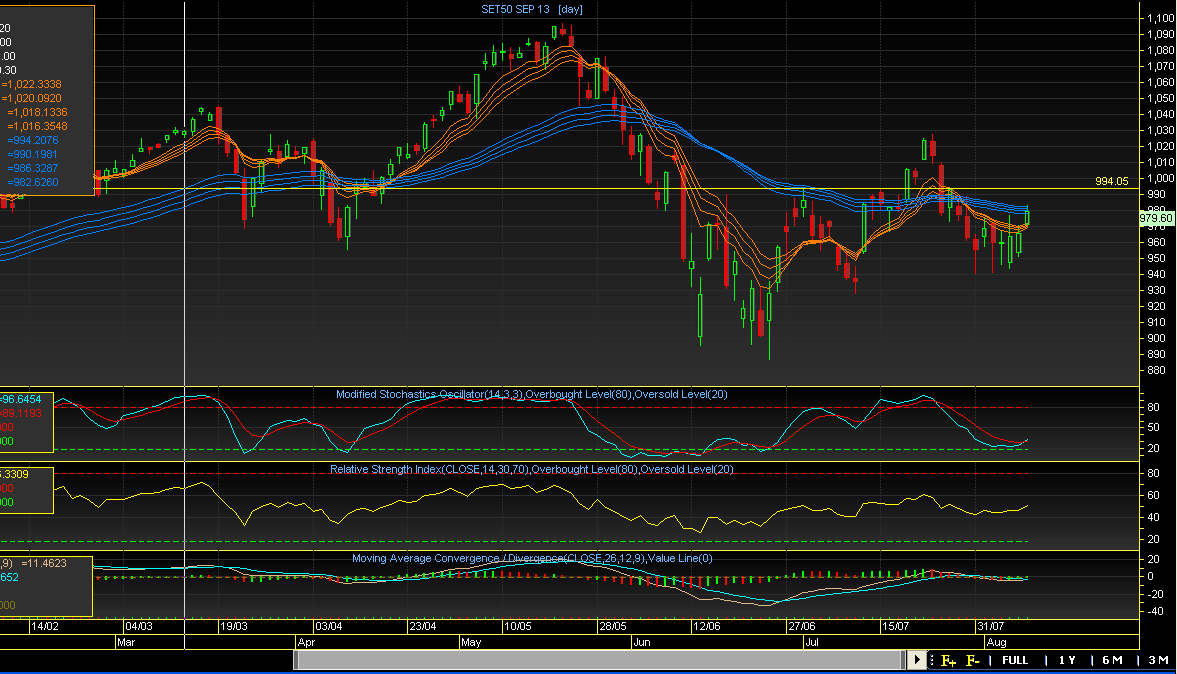Select the Moving Average Convergence / Divergence title

(x=532, y=558)
